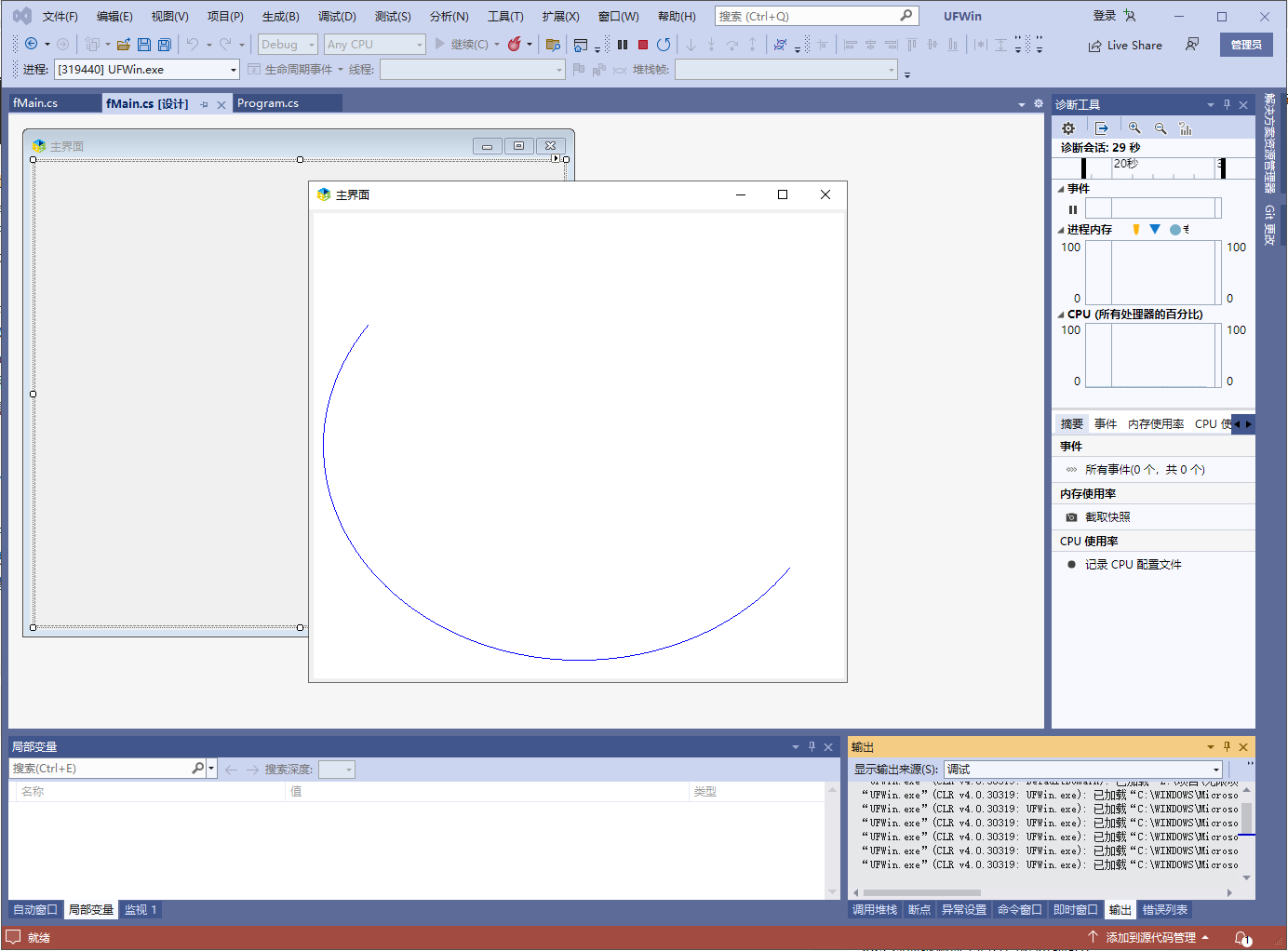Click the 记录 CPU 配置文件 option
Viewport: 1288px width, 951px height.
[1133, 565]
